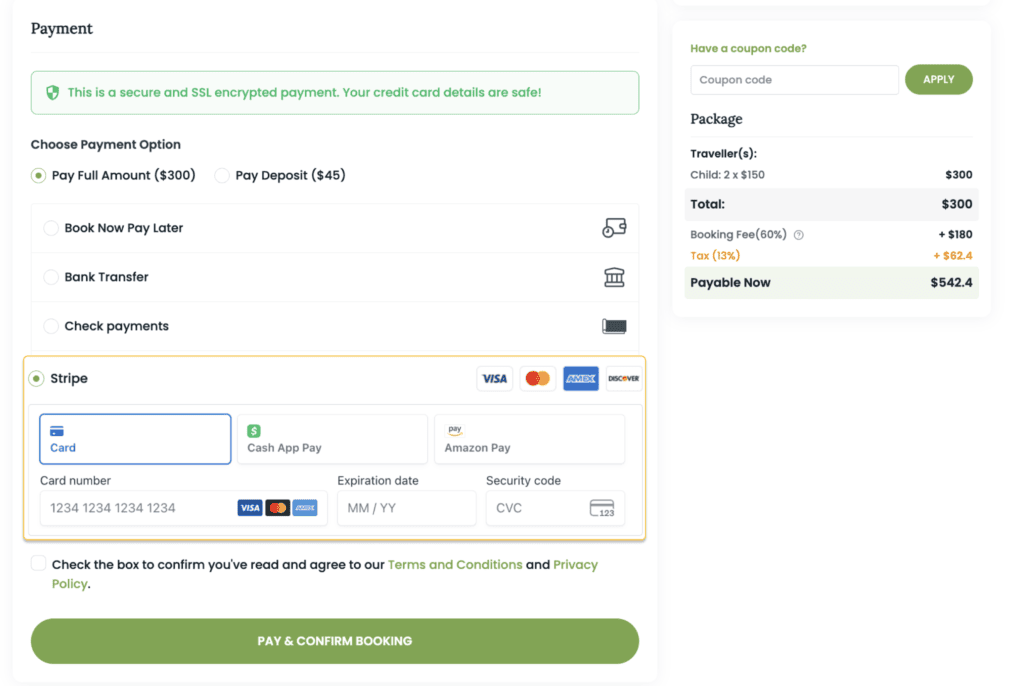Check the terms agreement checkbox

39,564
